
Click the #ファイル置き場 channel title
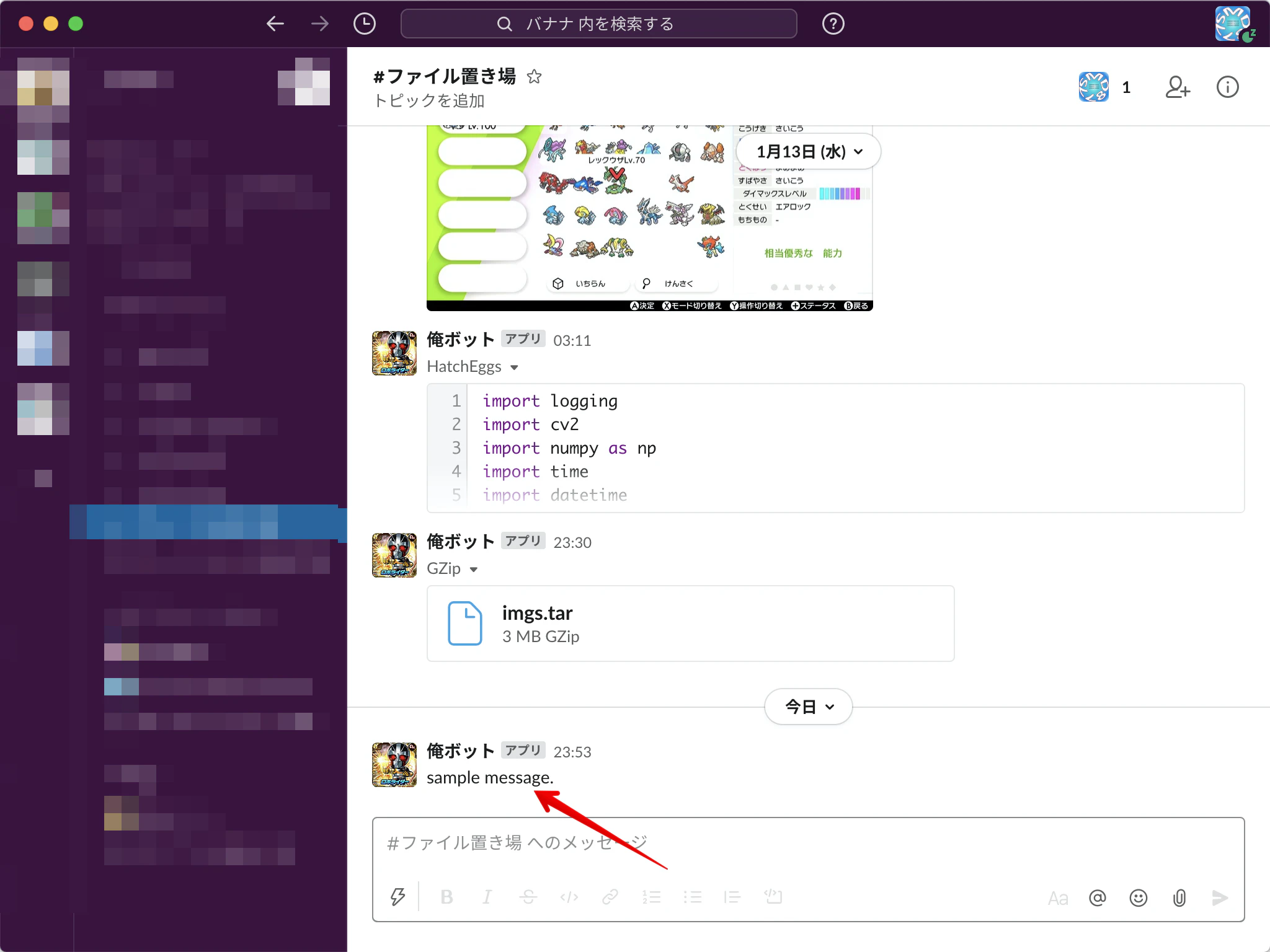[x=444, y=76]
